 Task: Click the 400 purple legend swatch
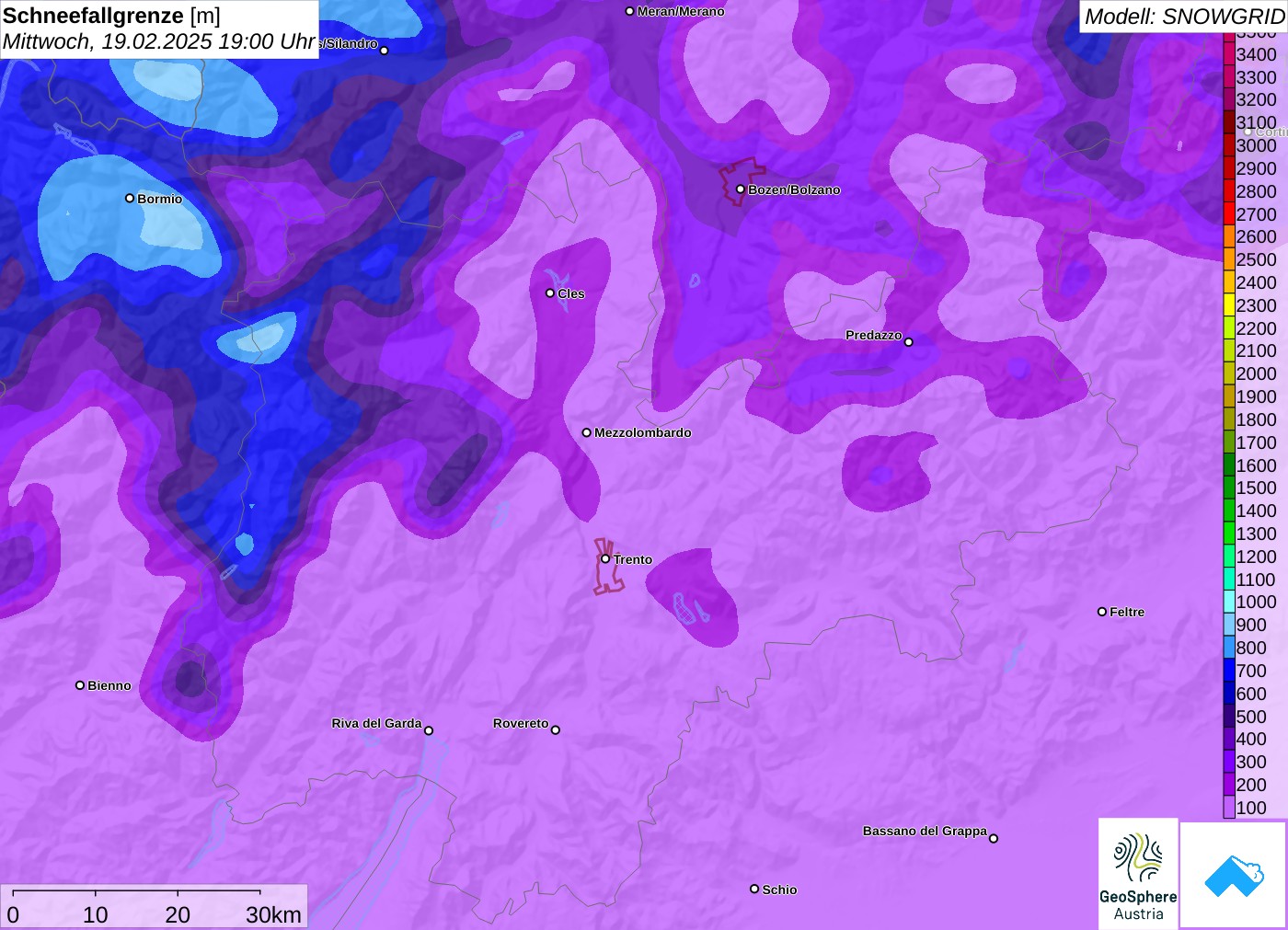point(1229,739)
